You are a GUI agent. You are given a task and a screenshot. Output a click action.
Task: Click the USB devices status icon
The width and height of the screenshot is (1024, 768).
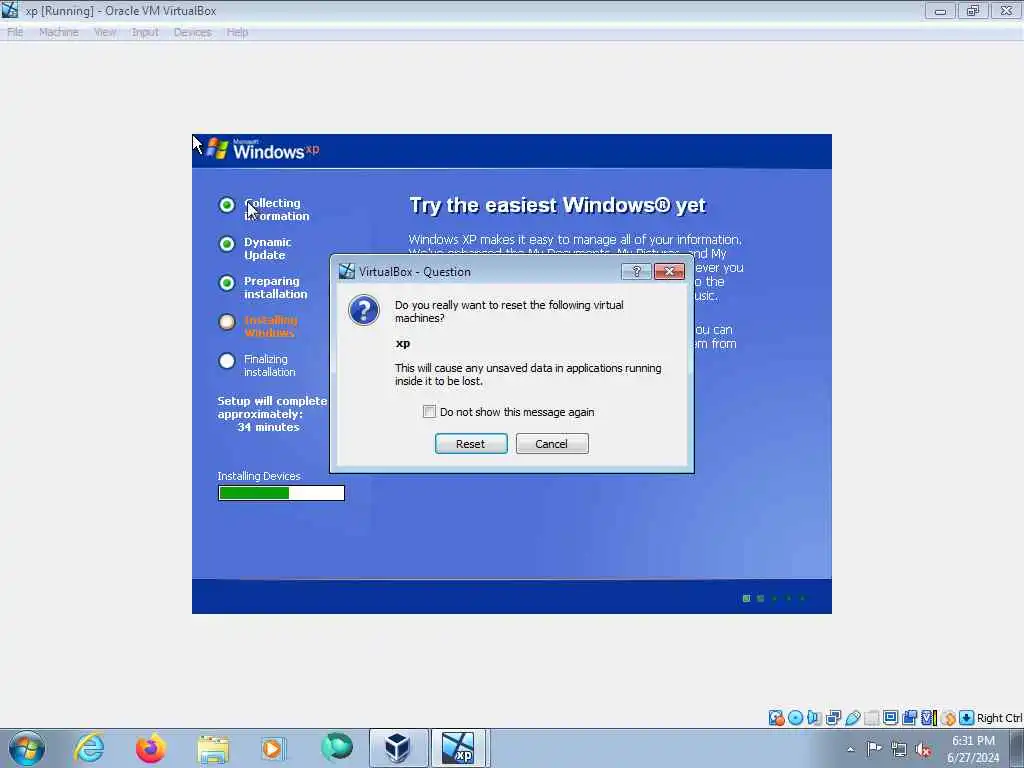click(852, 718)
